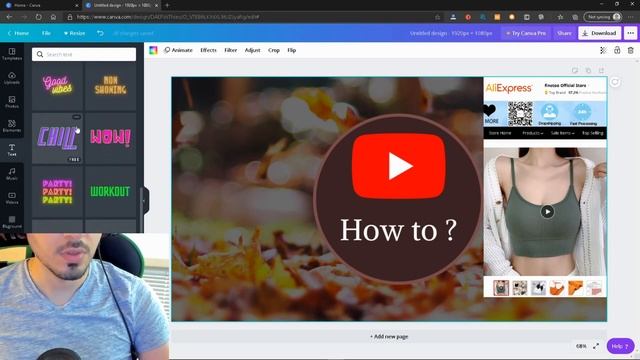This screenshot has width=640, height=360.
Task: Select the Now Showing text style
Action: point(111,85)
